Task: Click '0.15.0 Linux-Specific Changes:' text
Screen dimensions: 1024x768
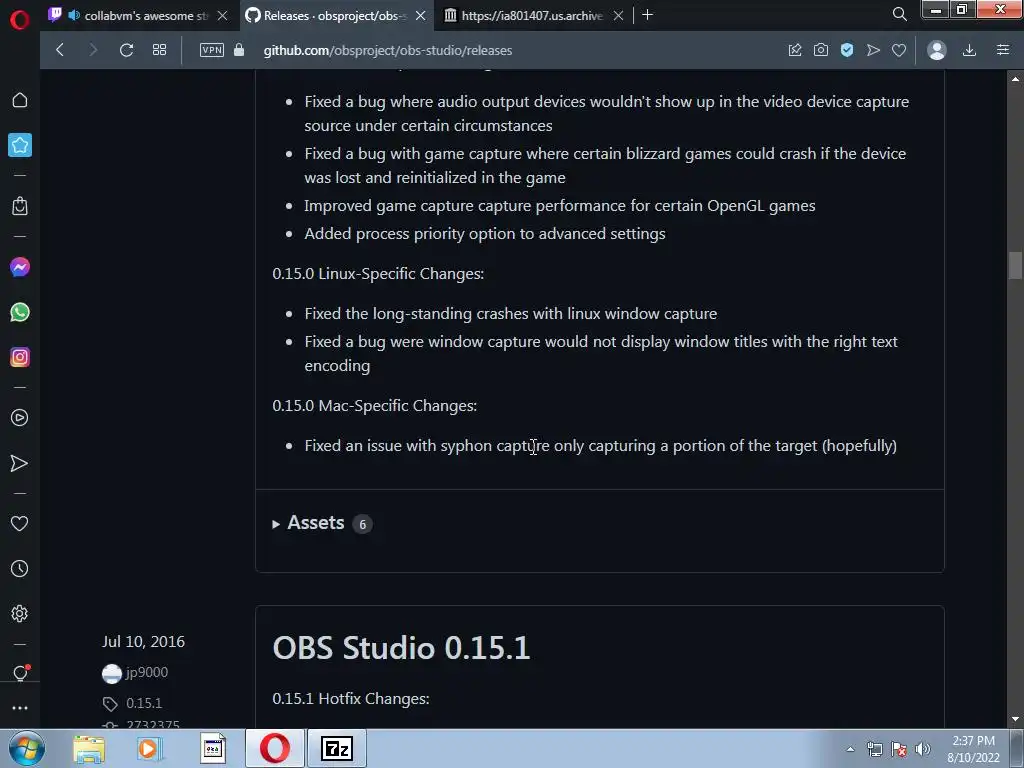Action: (378, 274)
